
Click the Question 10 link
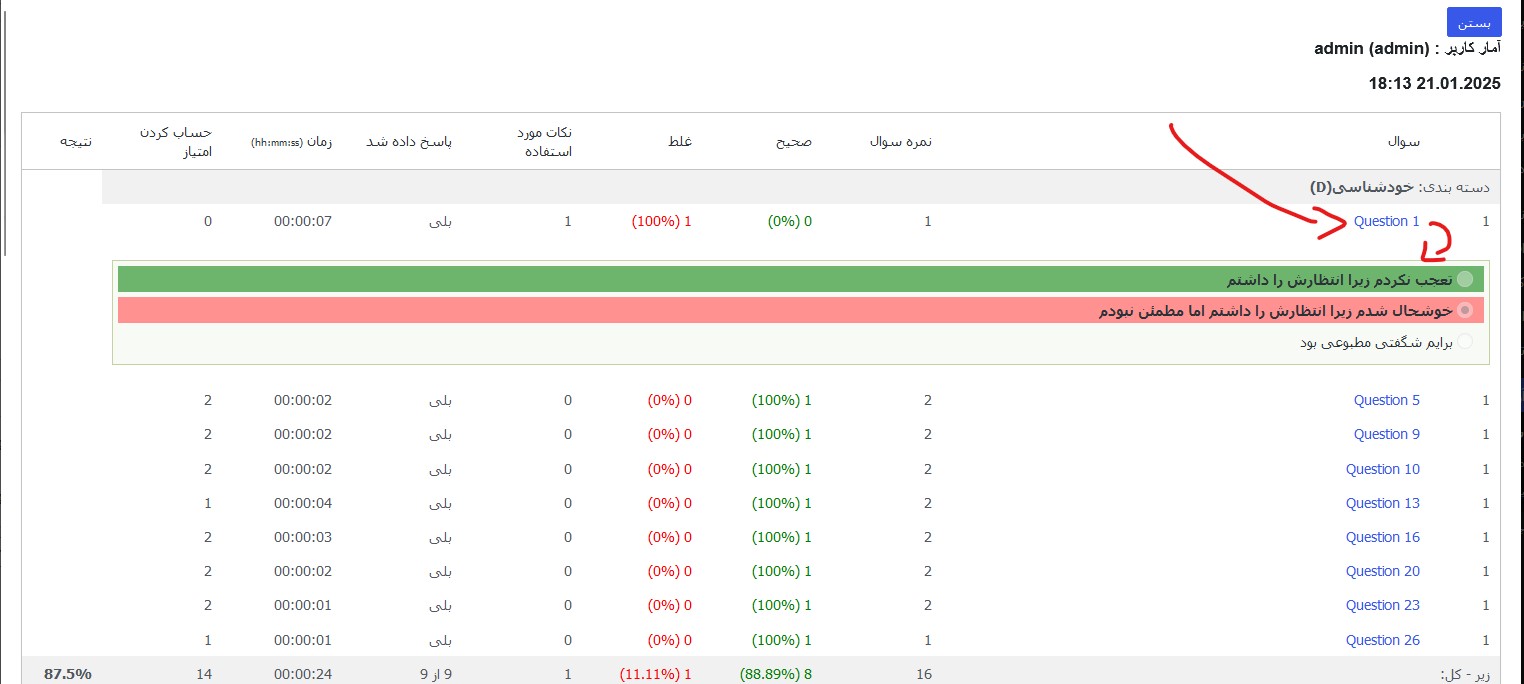tap(1382, 469)
